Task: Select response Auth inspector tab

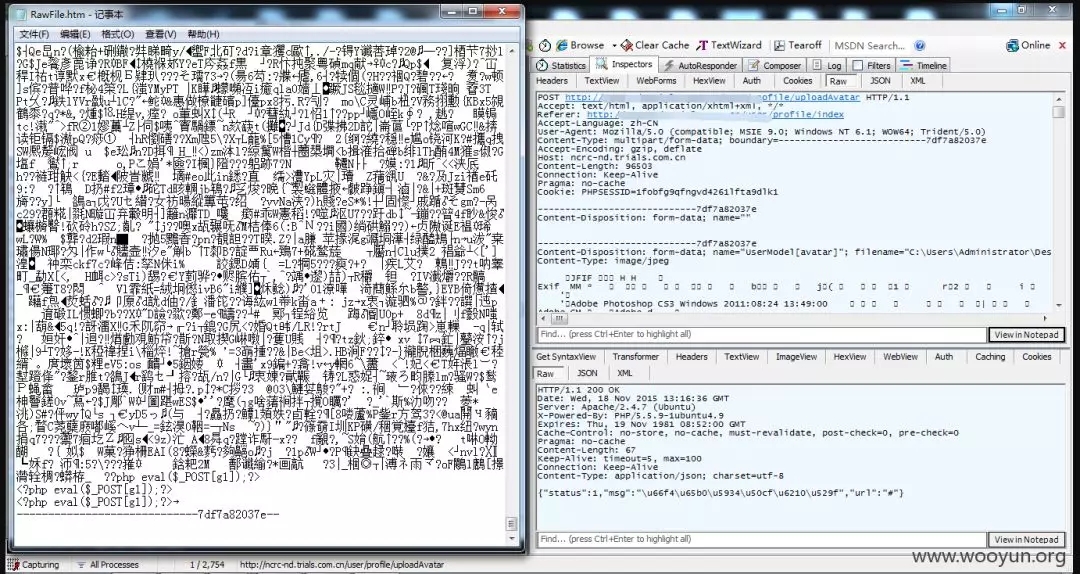Action: click(x=944, y=357)
